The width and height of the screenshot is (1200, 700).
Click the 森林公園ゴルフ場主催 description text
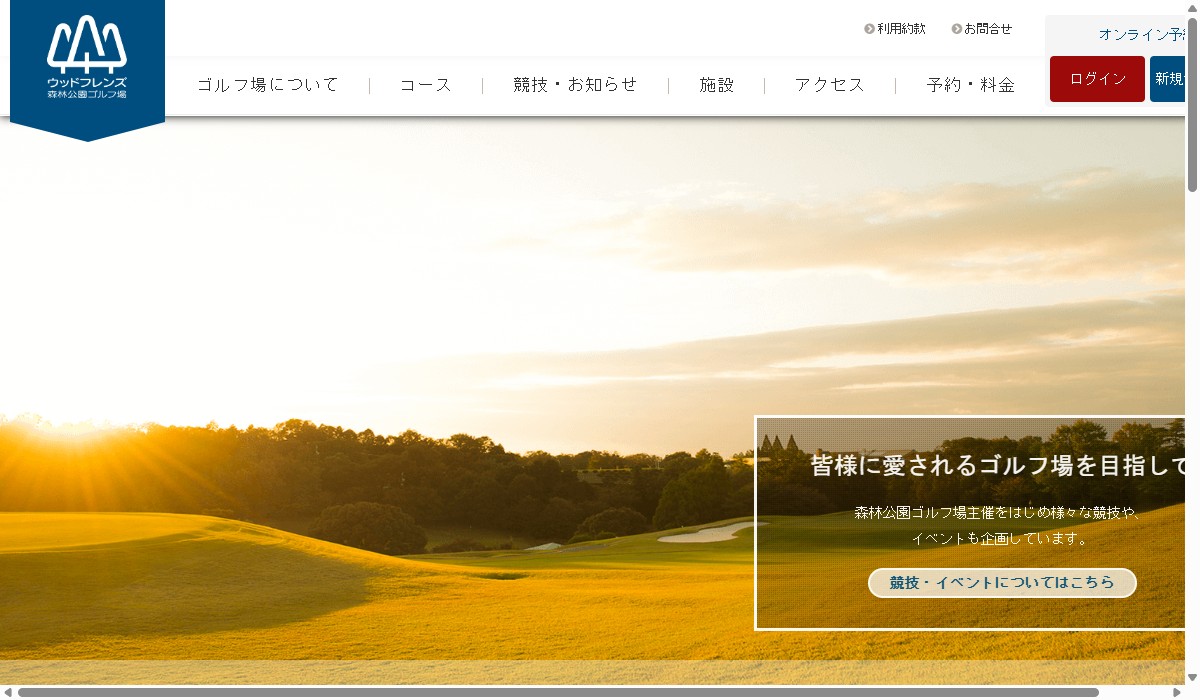pos(998,525)
